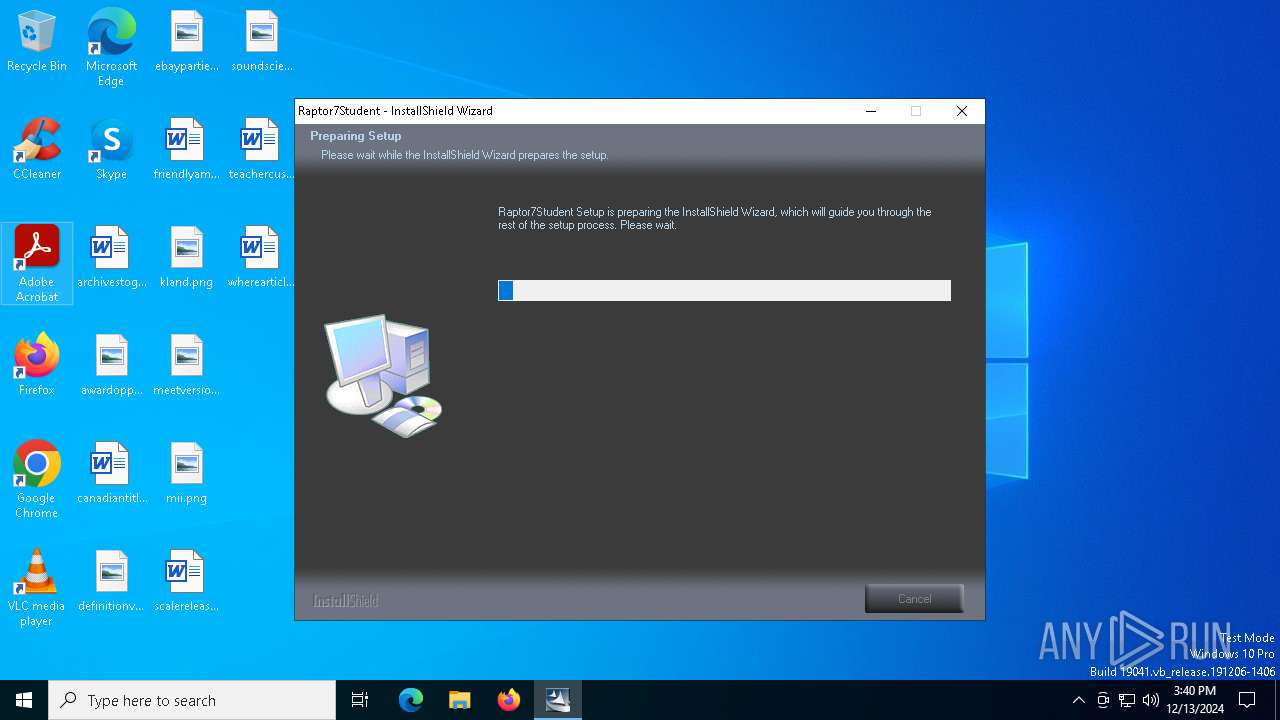Open the Windows Start menu
The width and height of the screenshot is (1280, 720).
24,700
